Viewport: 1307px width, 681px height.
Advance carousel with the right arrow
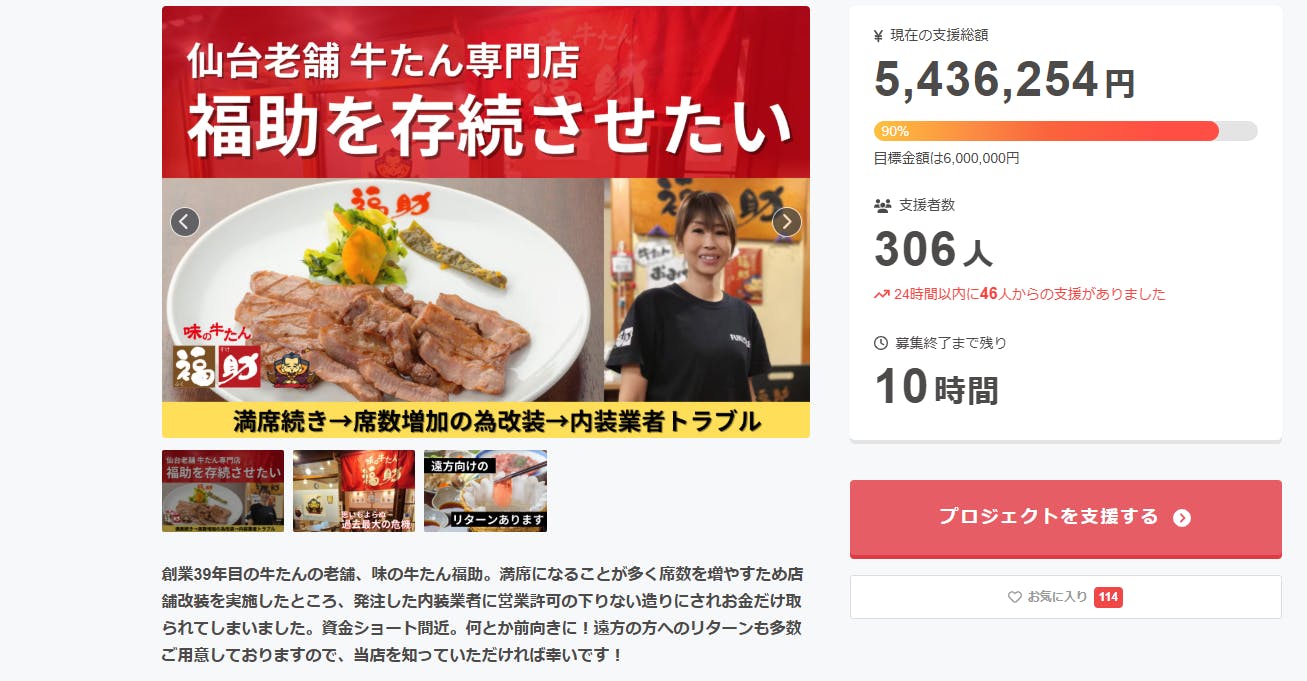coord(787,222)
